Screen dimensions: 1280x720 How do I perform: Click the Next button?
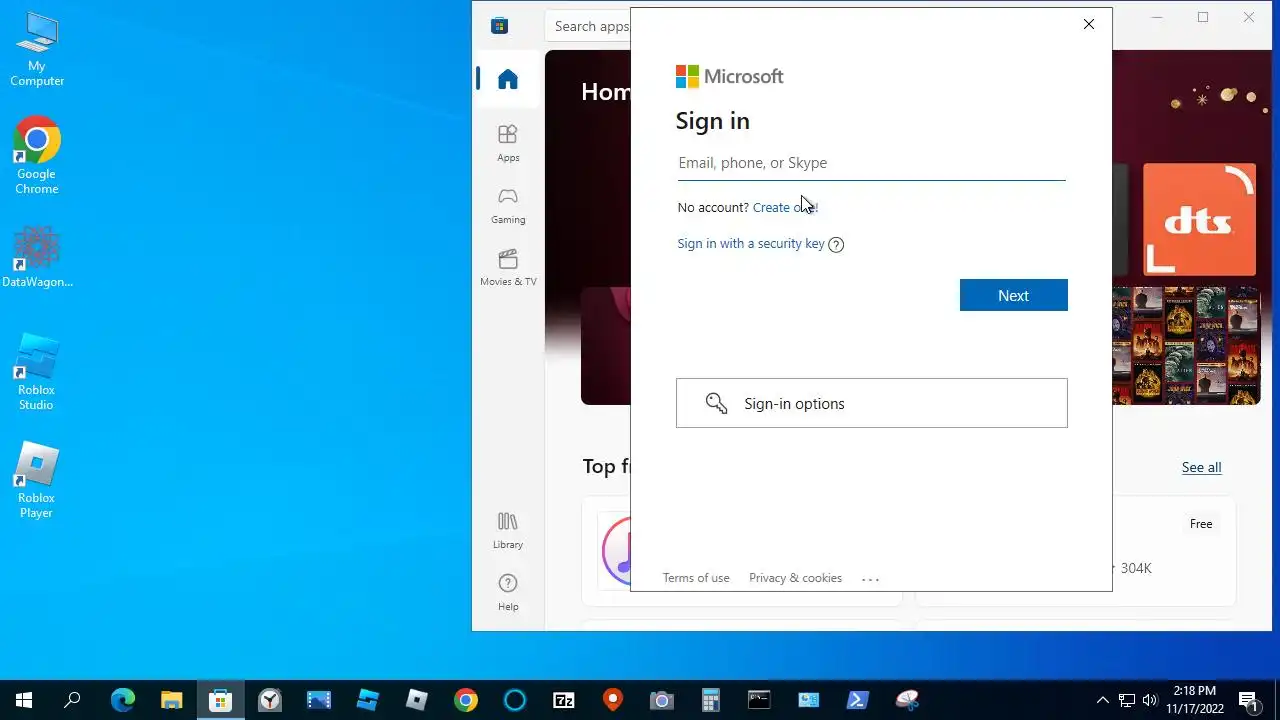[1013, 295]
